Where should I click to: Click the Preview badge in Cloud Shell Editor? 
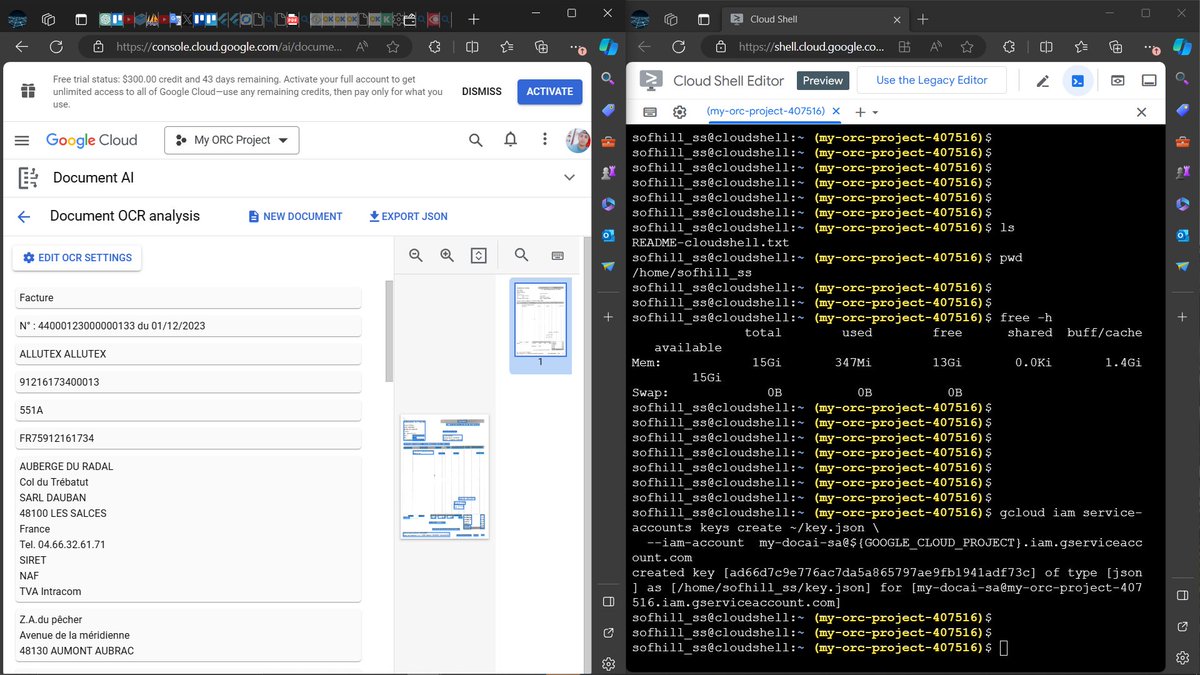pyautogui.click(x=823, y=81)
